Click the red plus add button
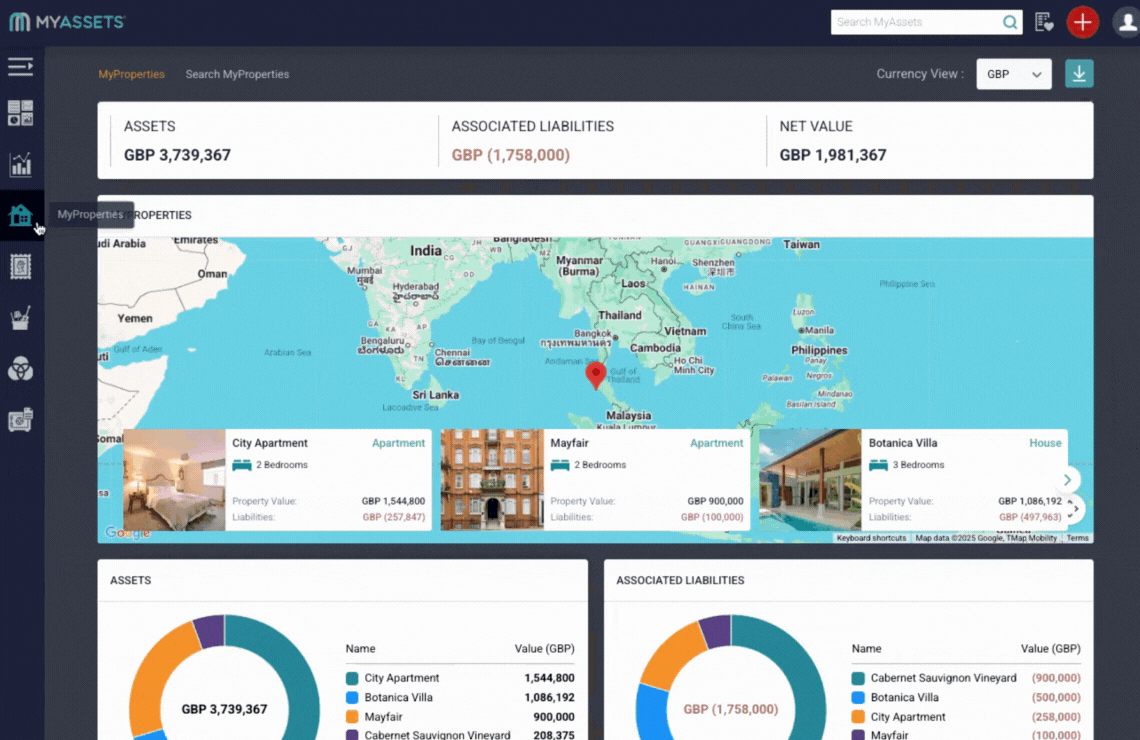This screenshot has width=1140, height=740. pos(1083,22)
